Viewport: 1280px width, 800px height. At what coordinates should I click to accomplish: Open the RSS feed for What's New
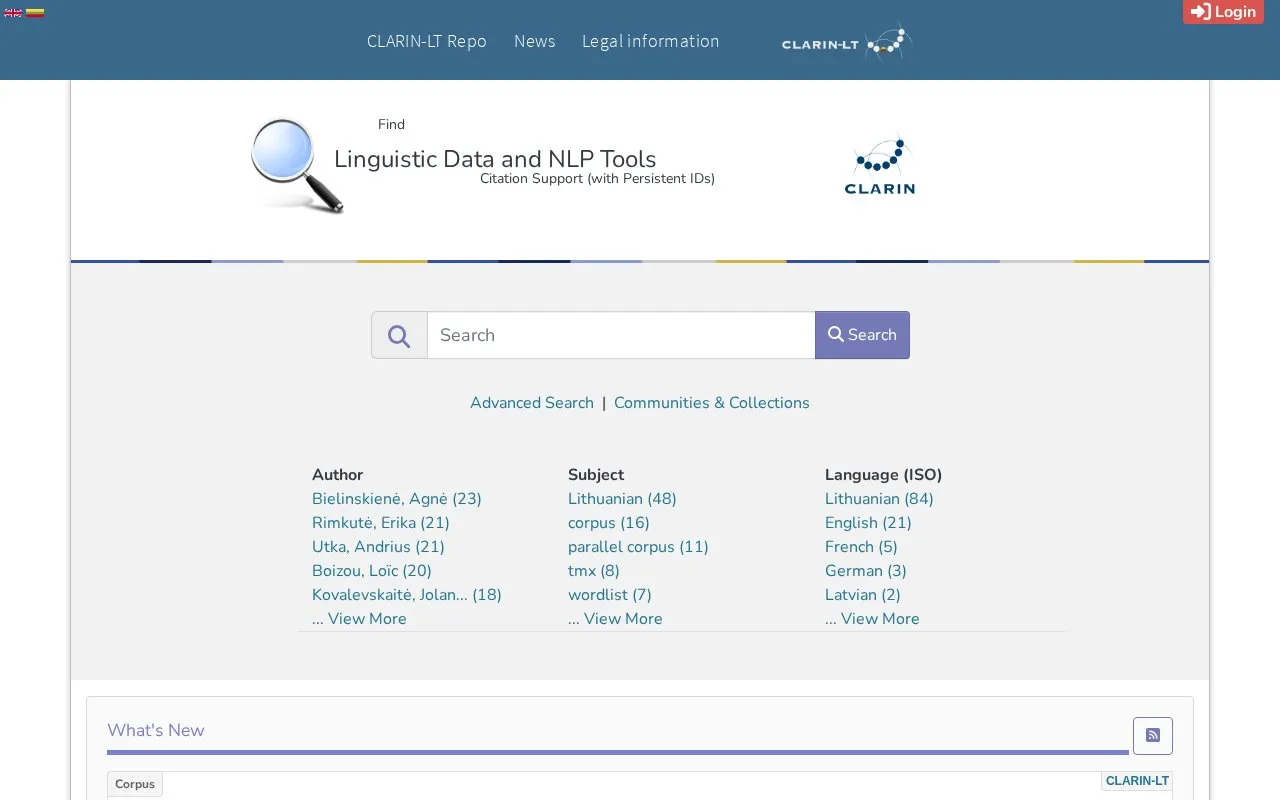click(x=1153, y=736)
